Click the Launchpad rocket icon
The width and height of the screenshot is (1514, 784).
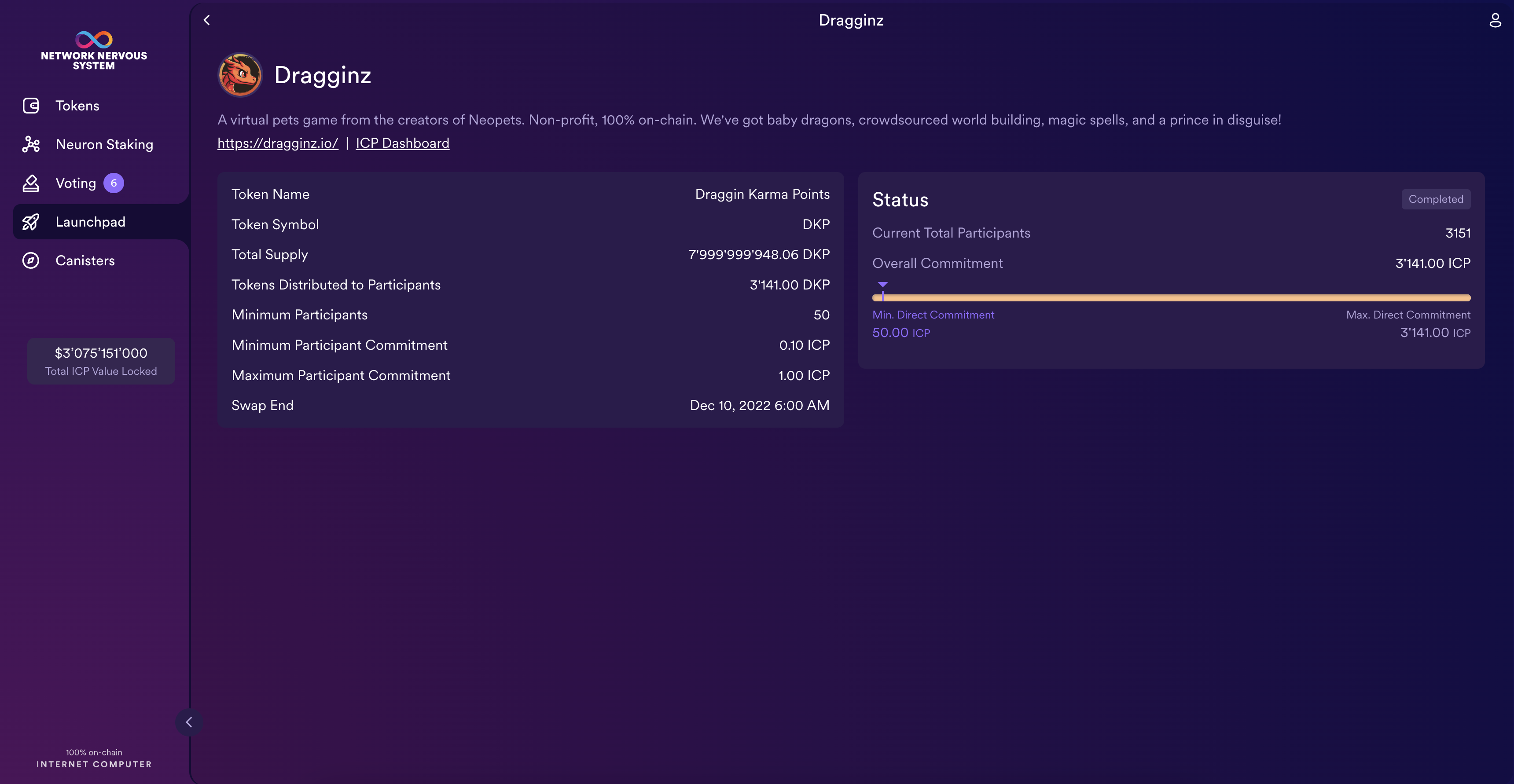coord(30,222)
